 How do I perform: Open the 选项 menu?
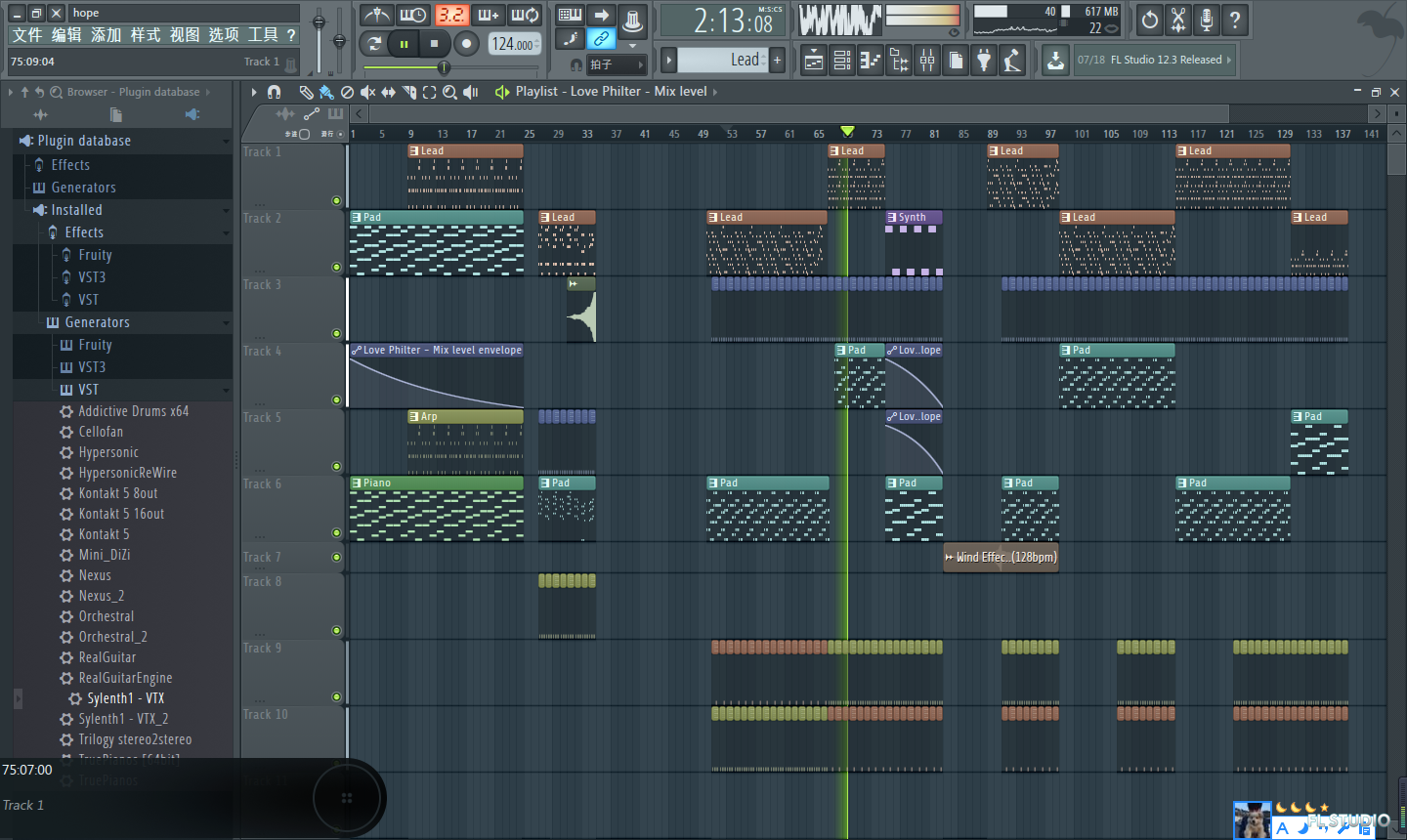[223, 35]
